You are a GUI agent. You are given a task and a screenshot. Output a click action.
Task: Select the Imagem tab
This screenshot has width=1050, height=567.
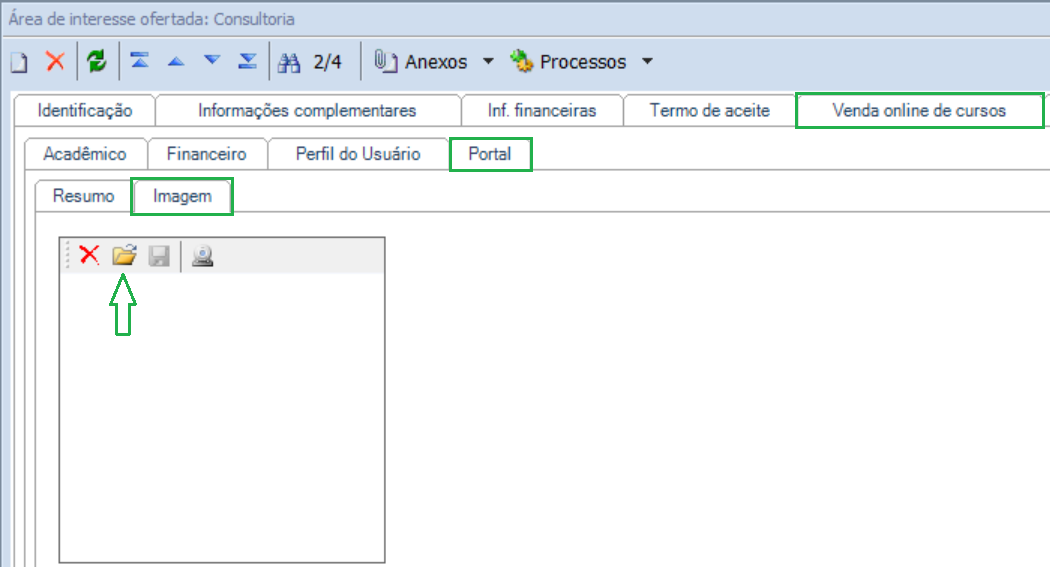182,196
